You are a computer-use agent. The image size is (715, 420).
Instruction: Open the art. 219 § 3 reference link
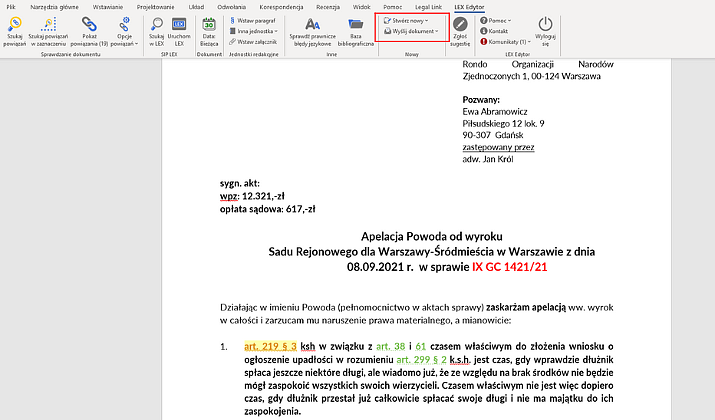(270, 347)
